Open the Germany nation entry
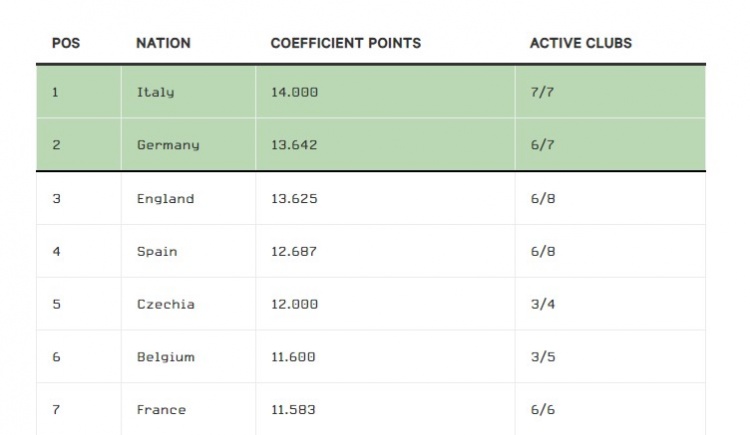This screenshot has width=750, height=435. 168,145
